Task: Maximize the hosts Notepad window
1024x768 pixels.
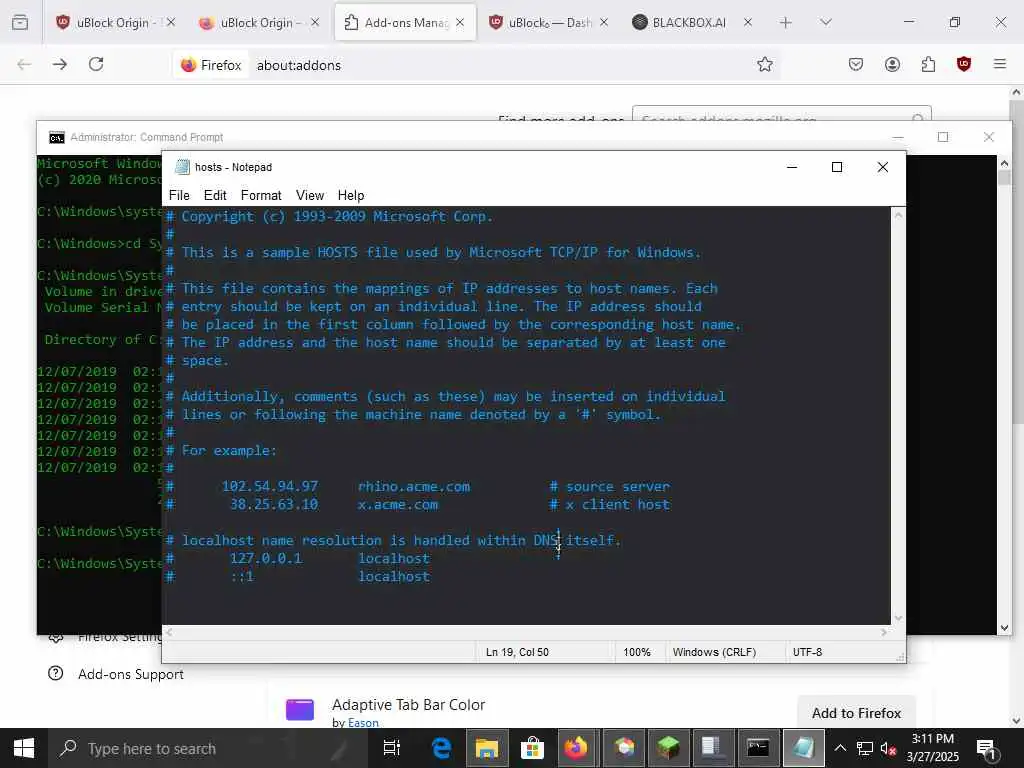Action: point(837,167)
